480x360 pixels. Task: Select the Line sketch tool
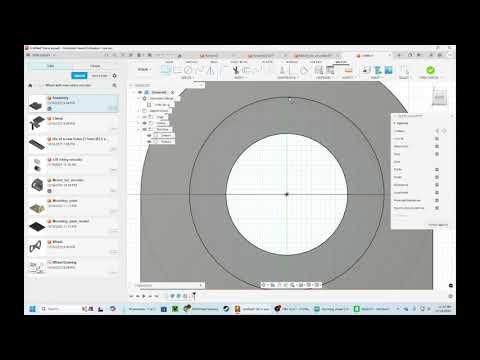(178, 70)
